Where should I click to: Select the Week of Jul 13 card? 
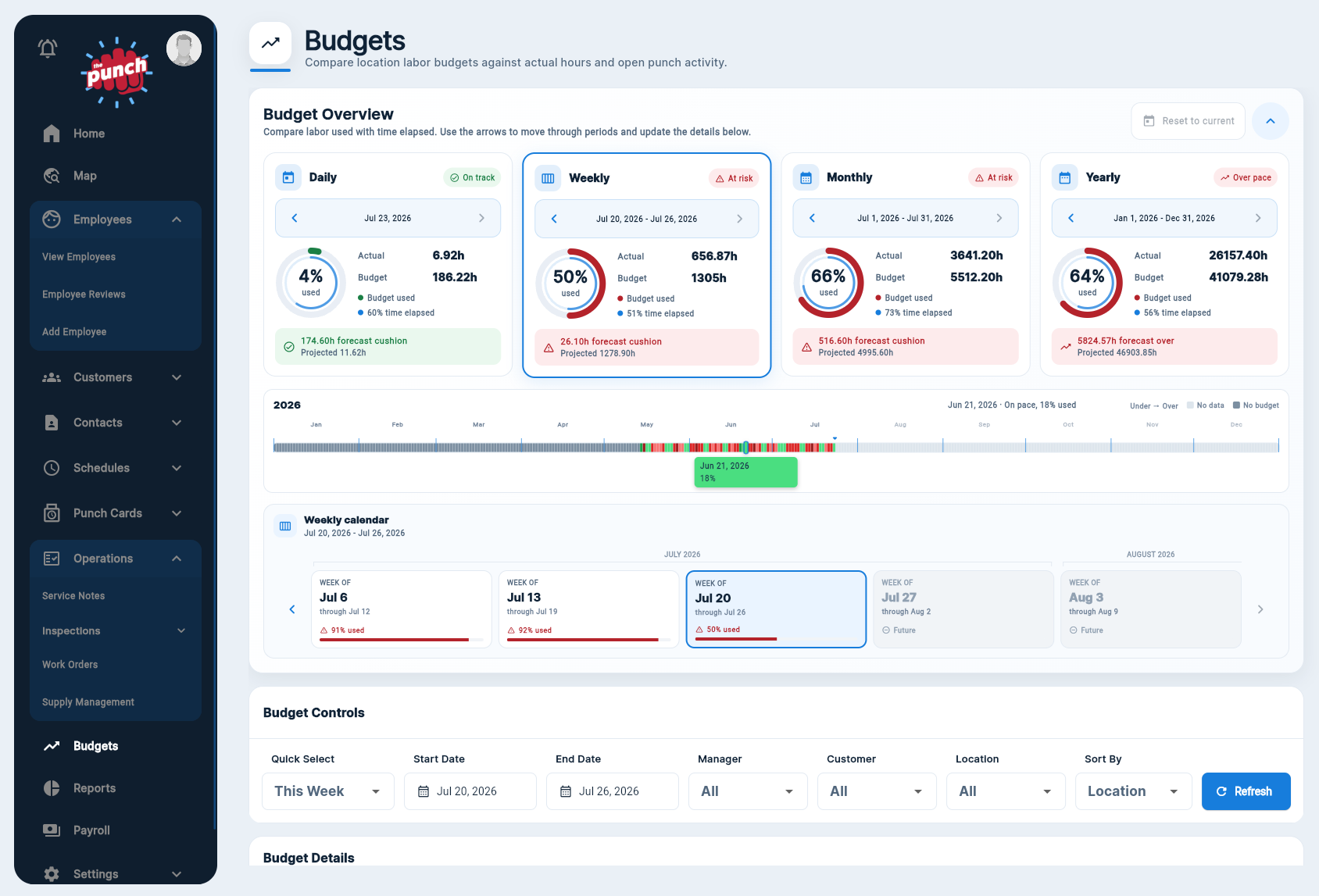[x=588, y=609]
